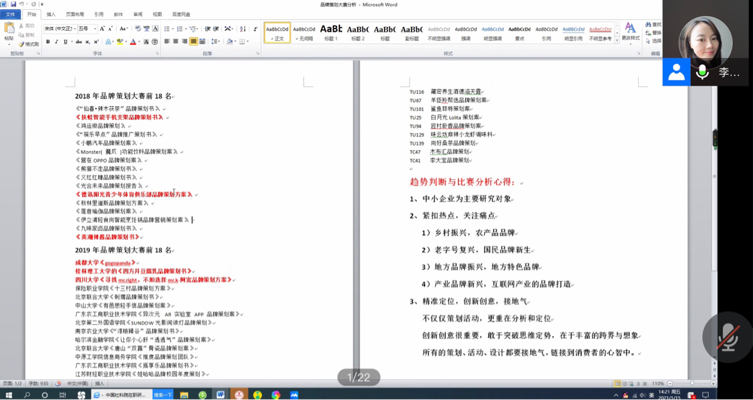The height and width of the screenshot is (400, 753).
Task: Open the File tab
Action: tap(11, 15)
